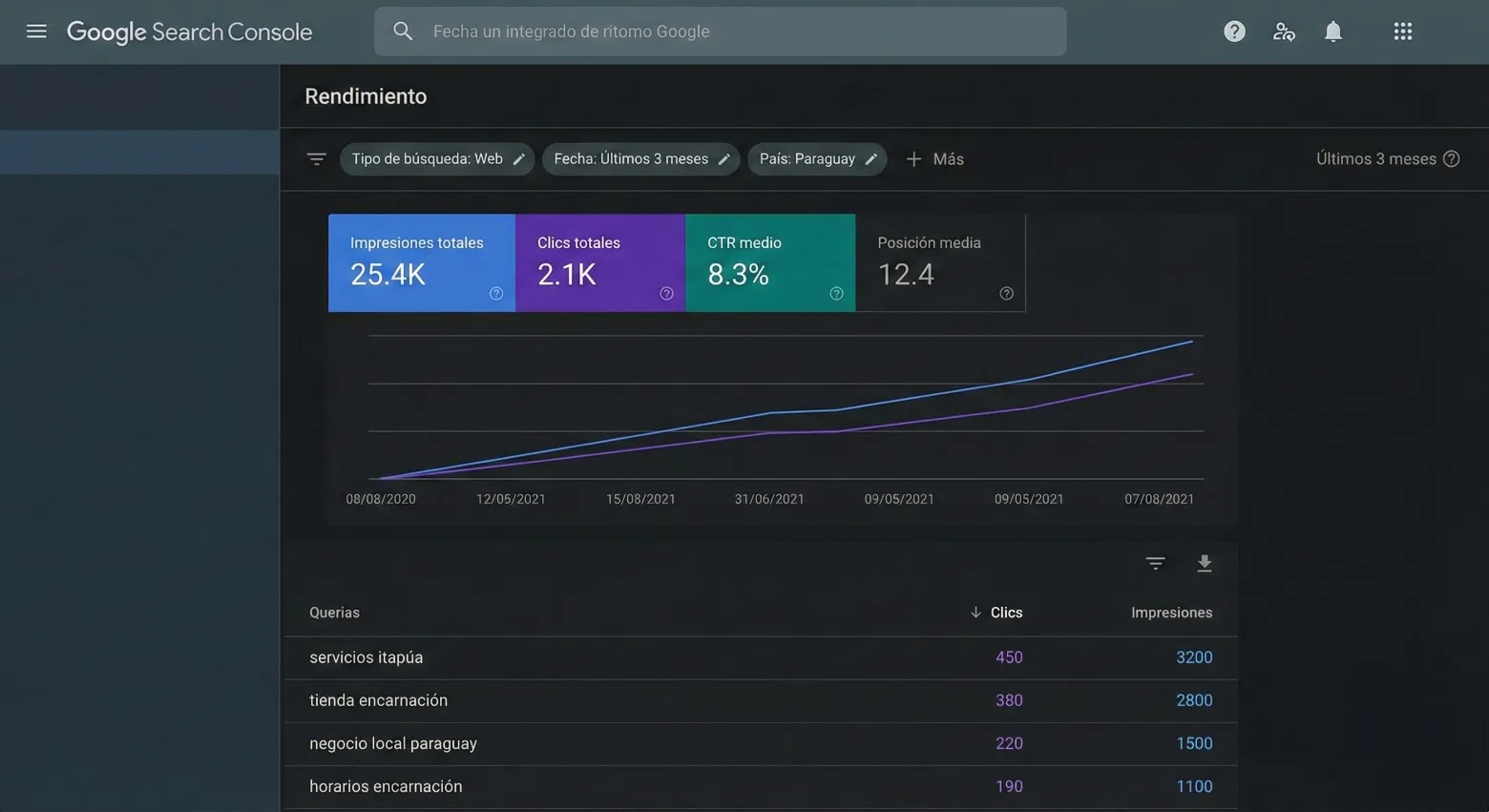Image resolution: width=1489 pixels, height=812 pixels.
Task: Click the search magnifier icon
Action: tap(402, 31)
